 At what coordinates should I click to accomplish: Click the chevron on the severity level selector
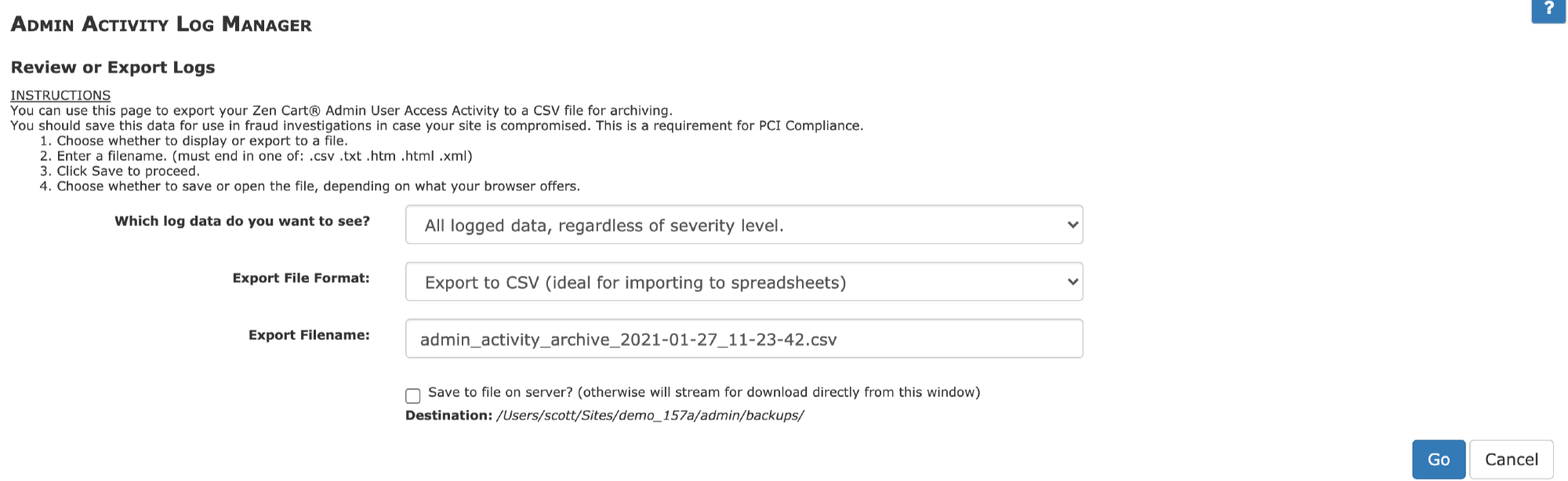click(x=1073, y=225)
